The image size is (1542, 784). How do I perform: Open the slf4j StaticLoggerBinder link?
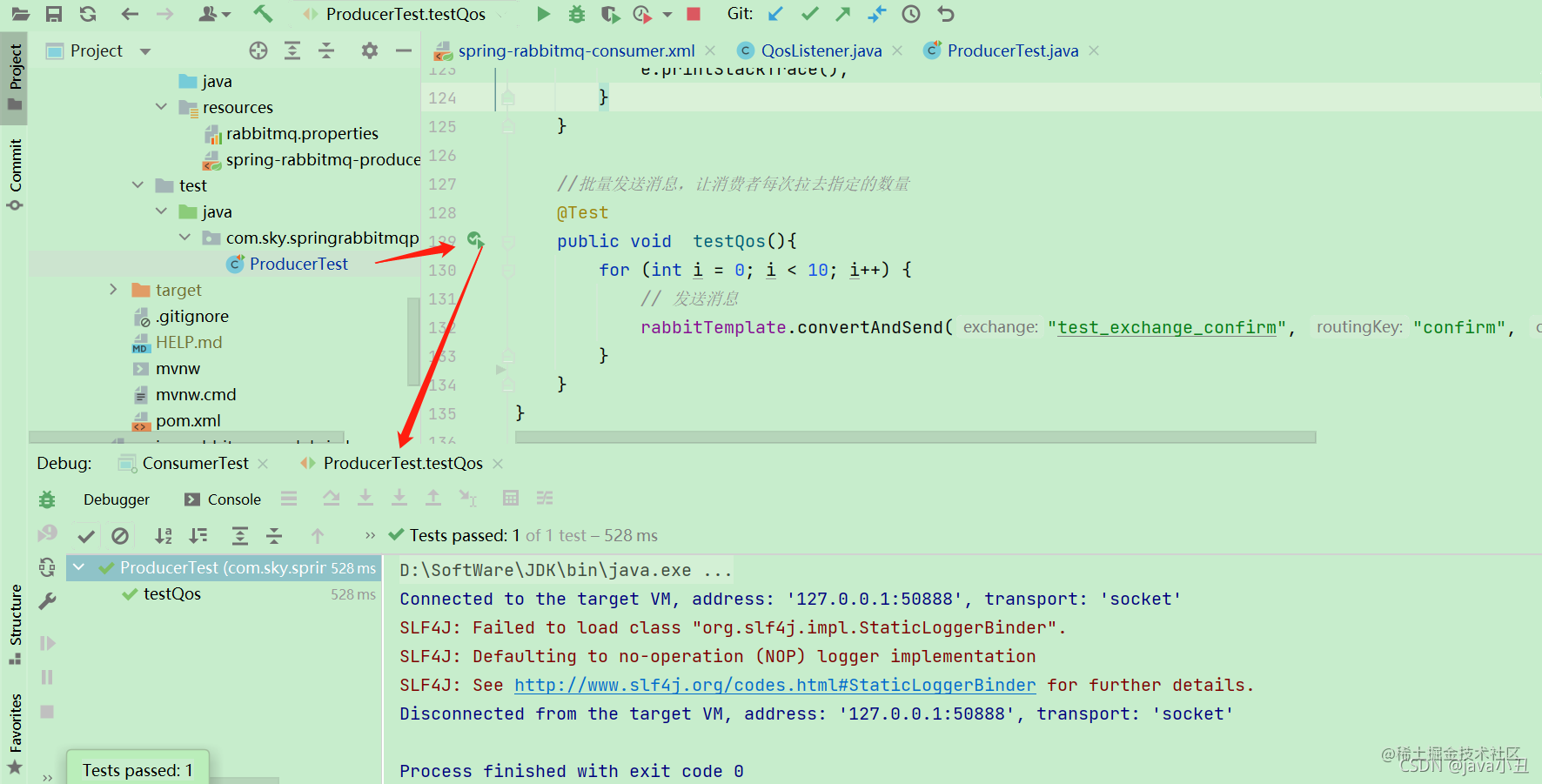tap(774, 685)
